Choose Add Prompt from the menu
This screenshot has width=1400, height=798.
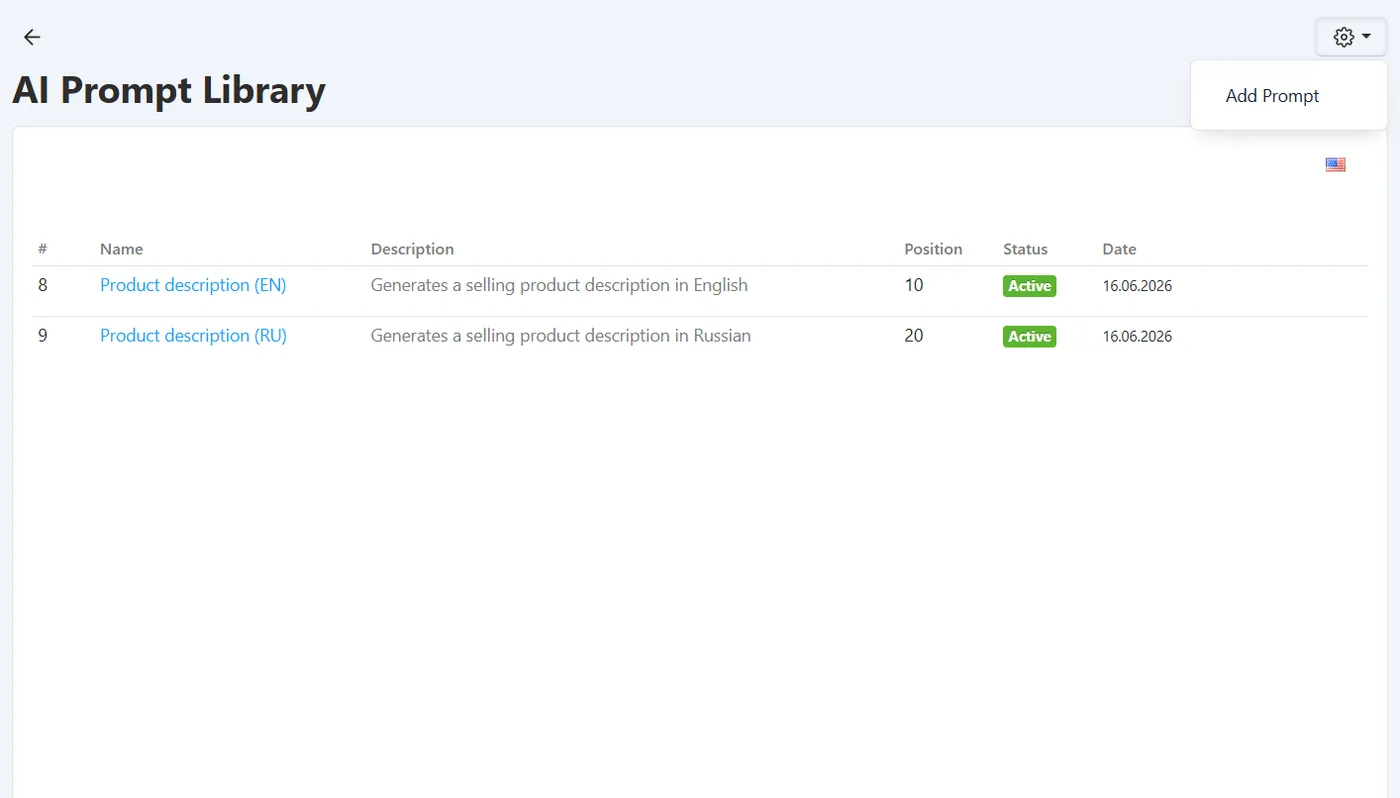coord(1272,96)
